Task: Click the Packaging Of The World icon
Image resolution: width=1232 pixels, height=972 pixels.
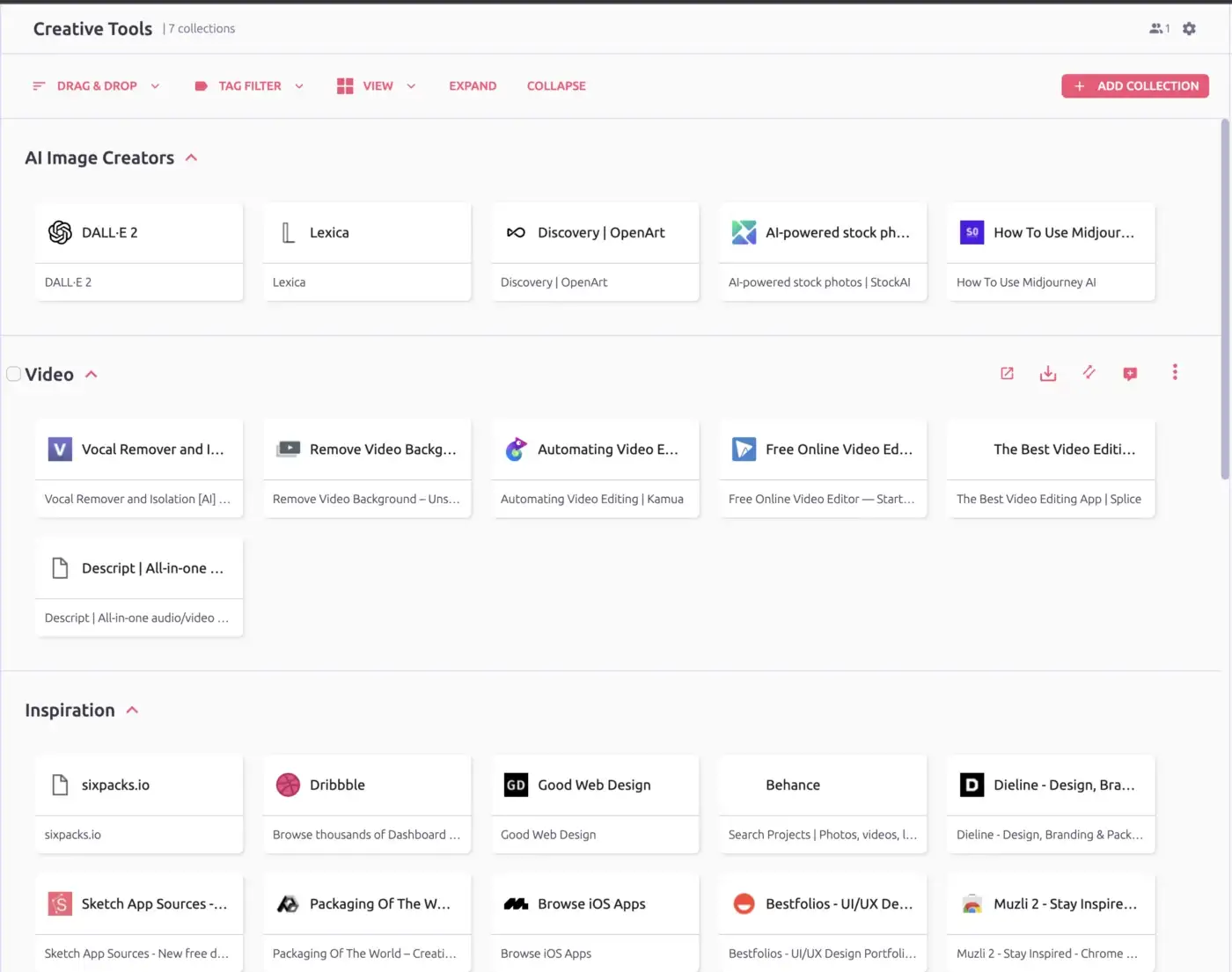Action: pos(288,903)
